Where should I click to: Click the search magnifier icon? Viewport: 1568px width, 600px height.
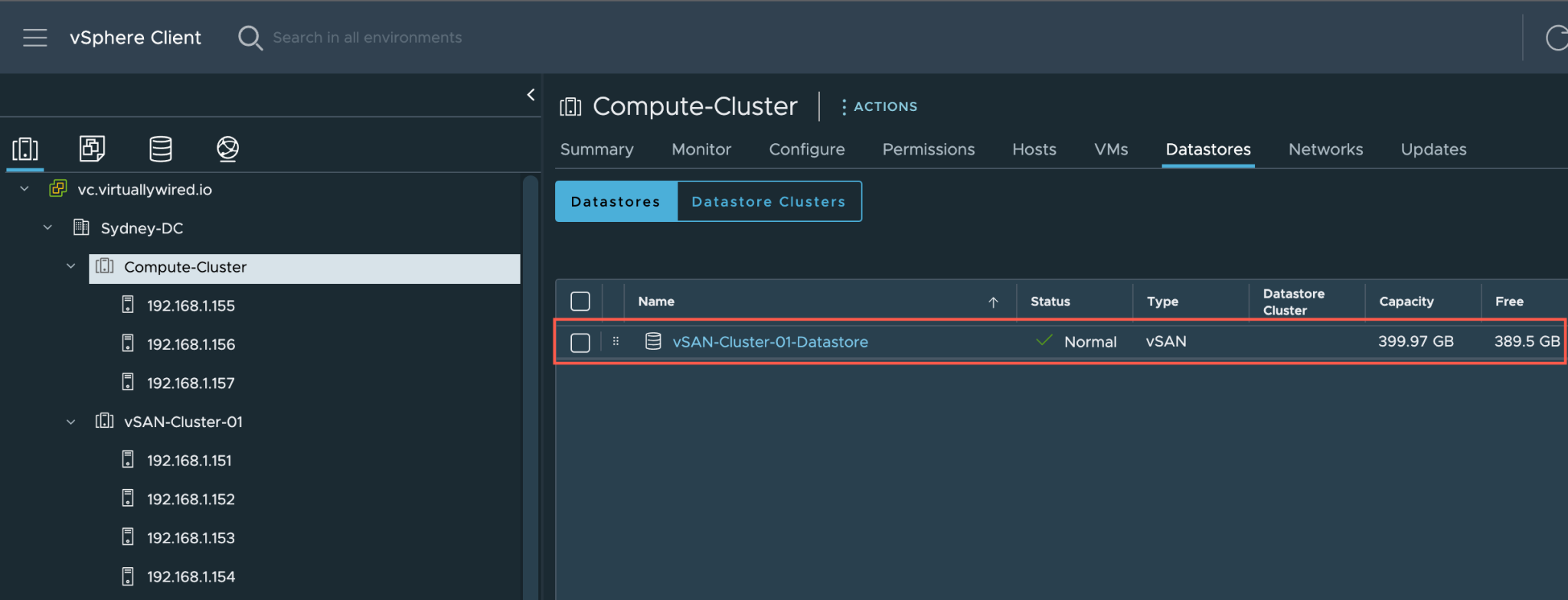tap(250, 37)
